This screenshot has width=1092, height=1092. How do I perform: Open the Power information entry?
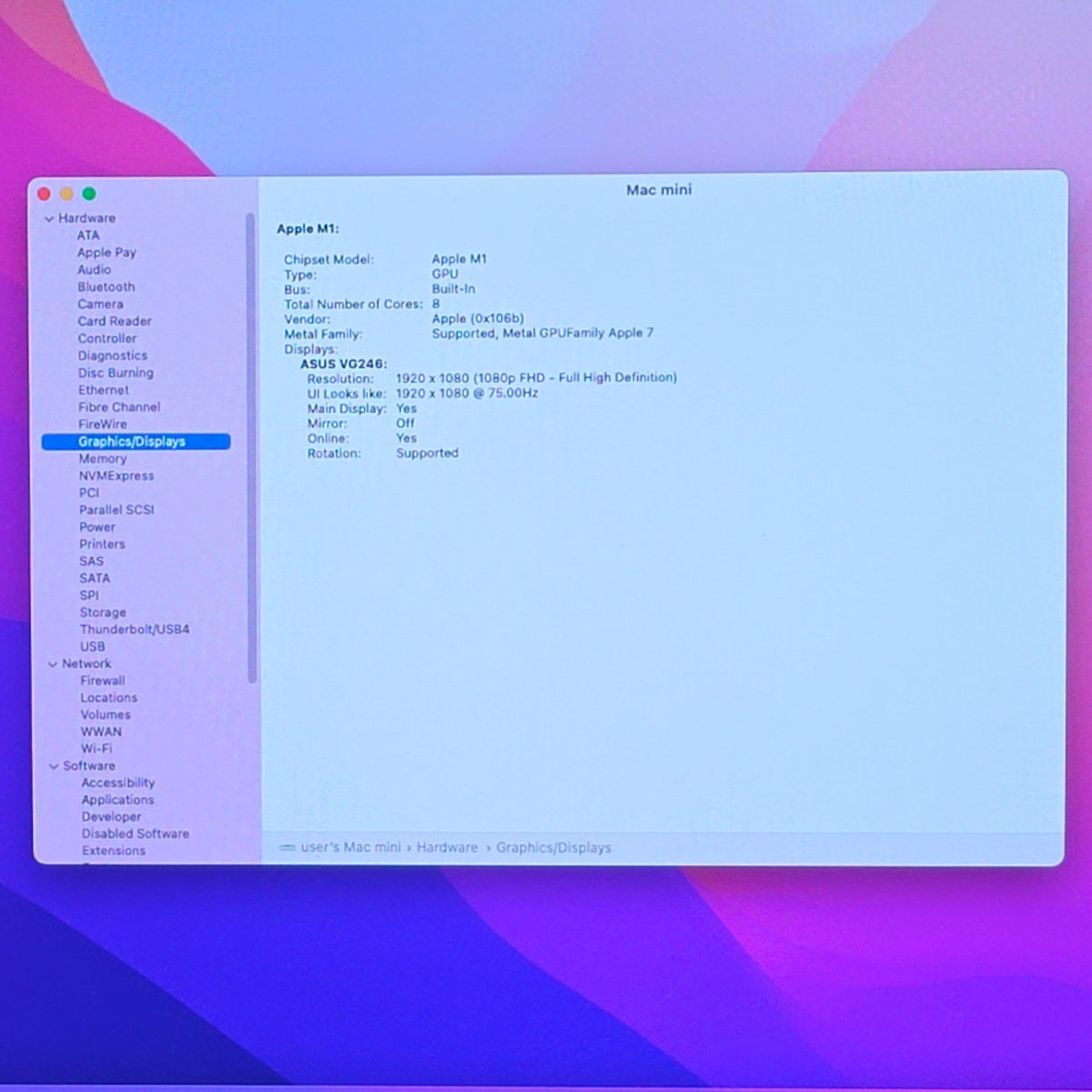pos(97,527)
